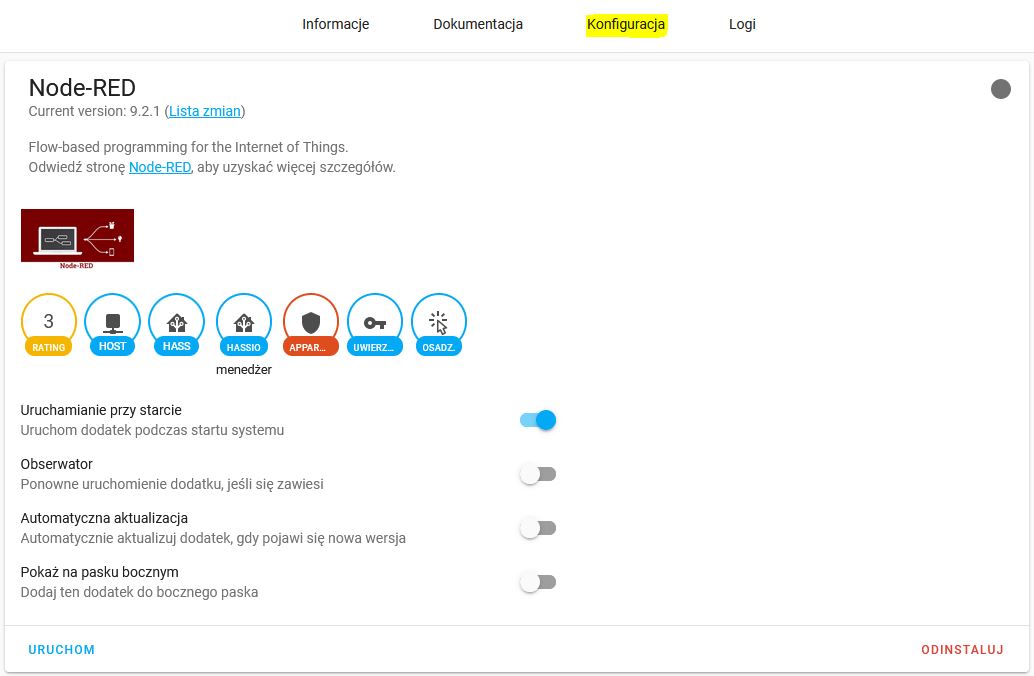Enable the Automatyczna aktualizacja toggle
The width and height of the screenshot is (1034, 676).
tap(538, 528)
